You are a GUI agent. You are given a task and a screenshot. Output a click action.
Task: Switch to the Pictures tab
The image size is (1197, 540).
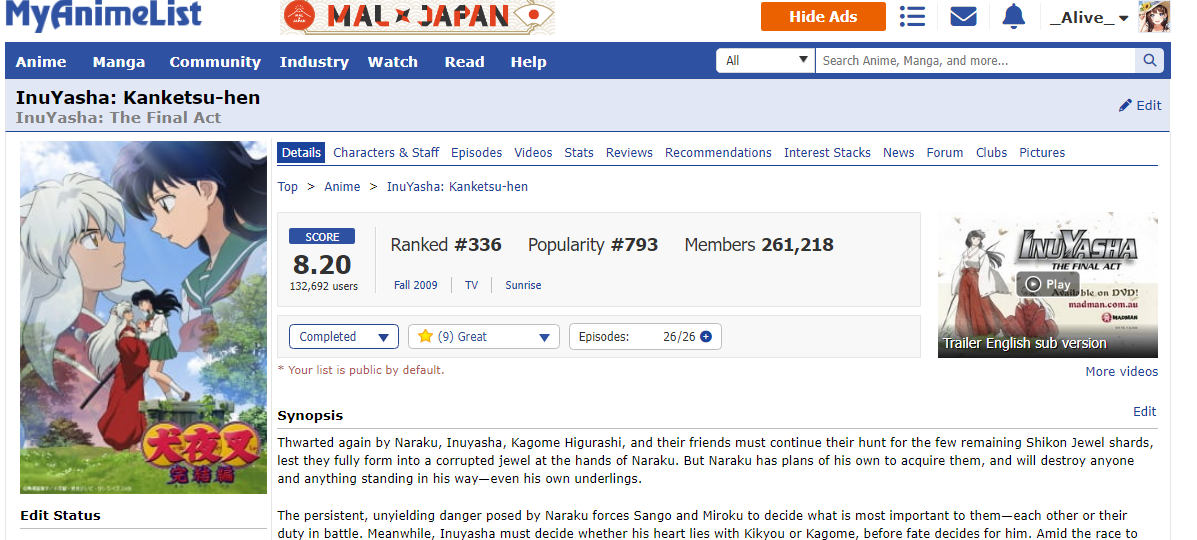1042,152
